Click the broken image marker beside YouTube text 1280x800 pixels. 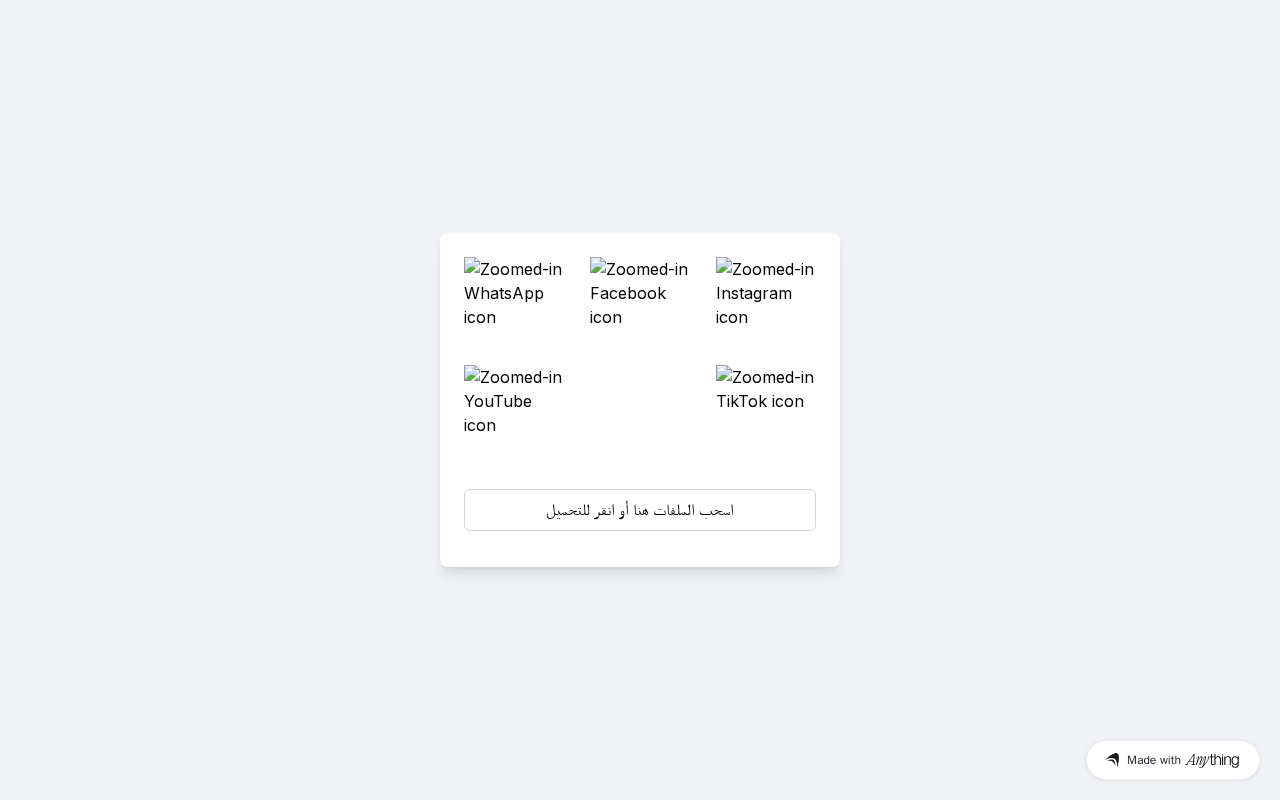tap(472, 375)
